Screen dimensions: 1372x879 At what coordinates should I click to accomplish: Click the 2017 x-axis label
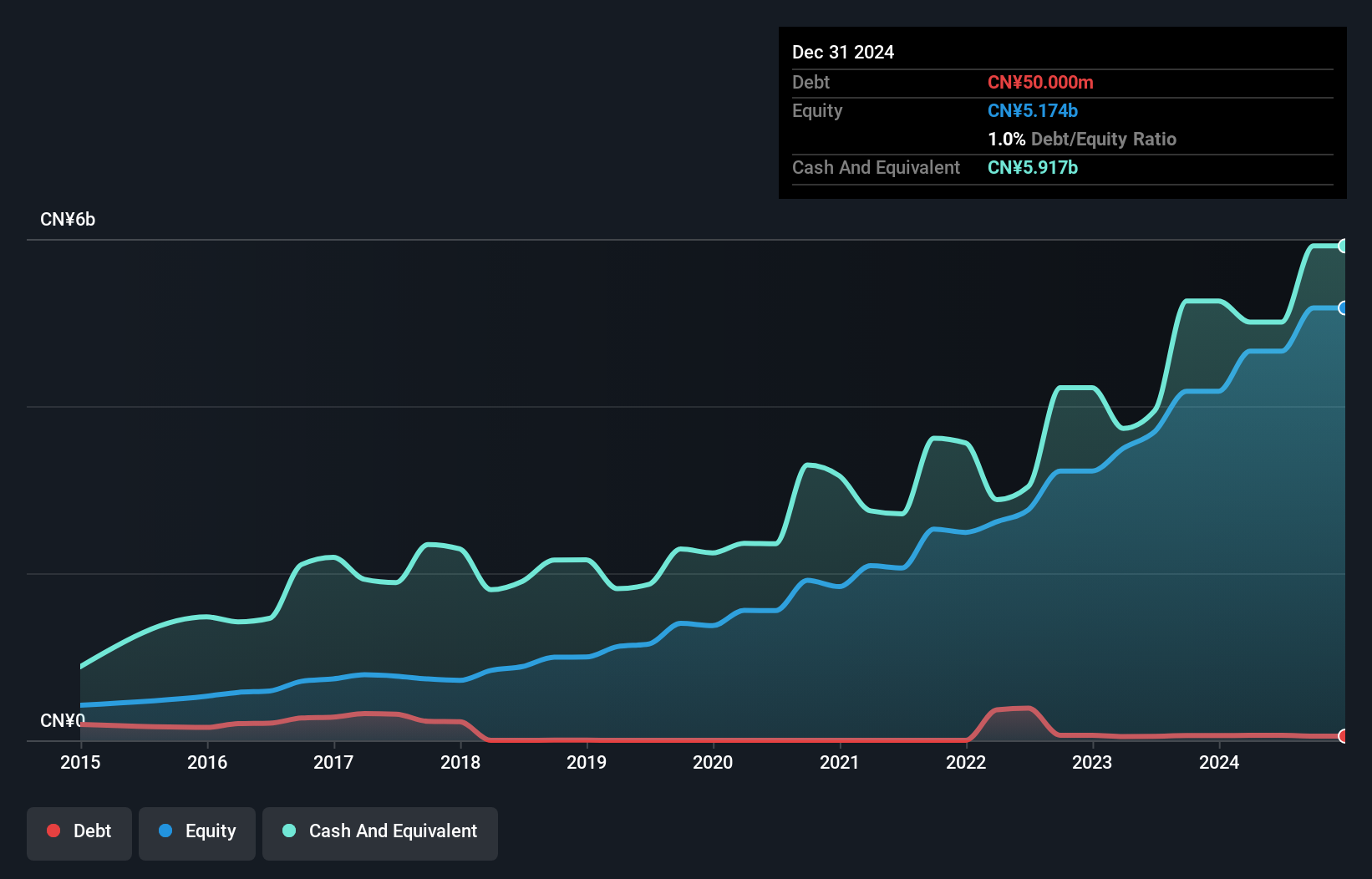point(333,762)
